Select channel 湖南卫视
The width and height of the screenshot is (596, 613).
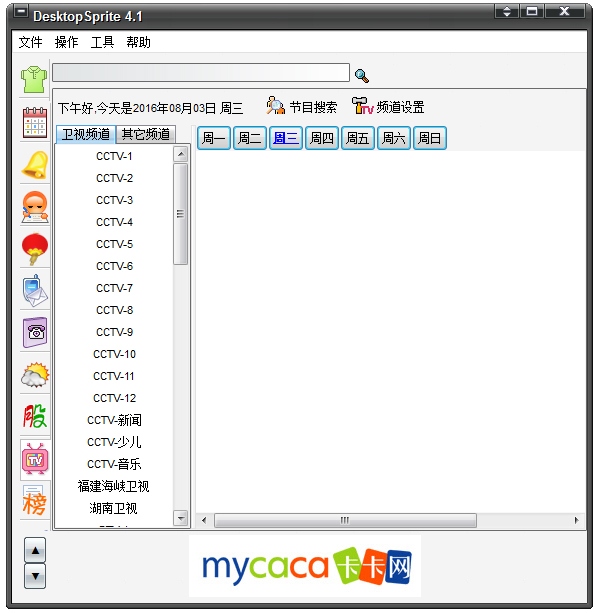click(113, 508)
